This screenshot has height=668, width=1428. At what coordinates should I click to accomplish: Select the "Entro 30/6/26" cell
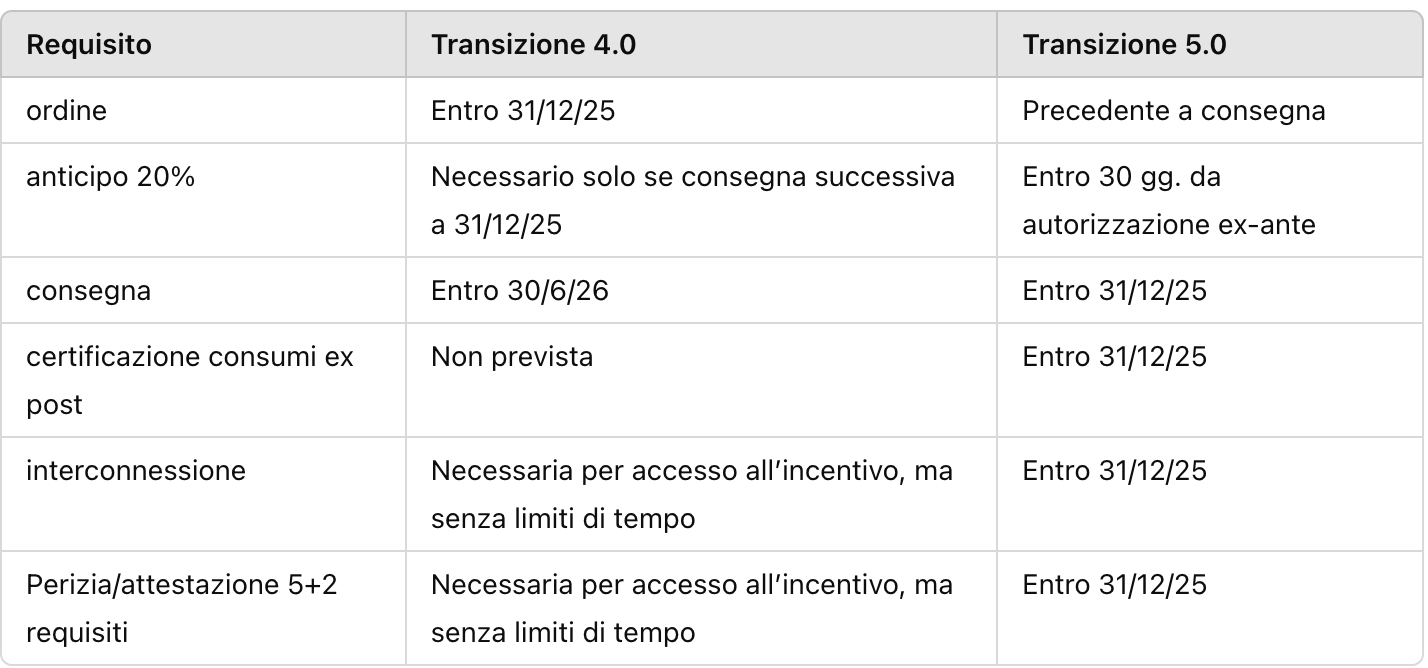519,291
